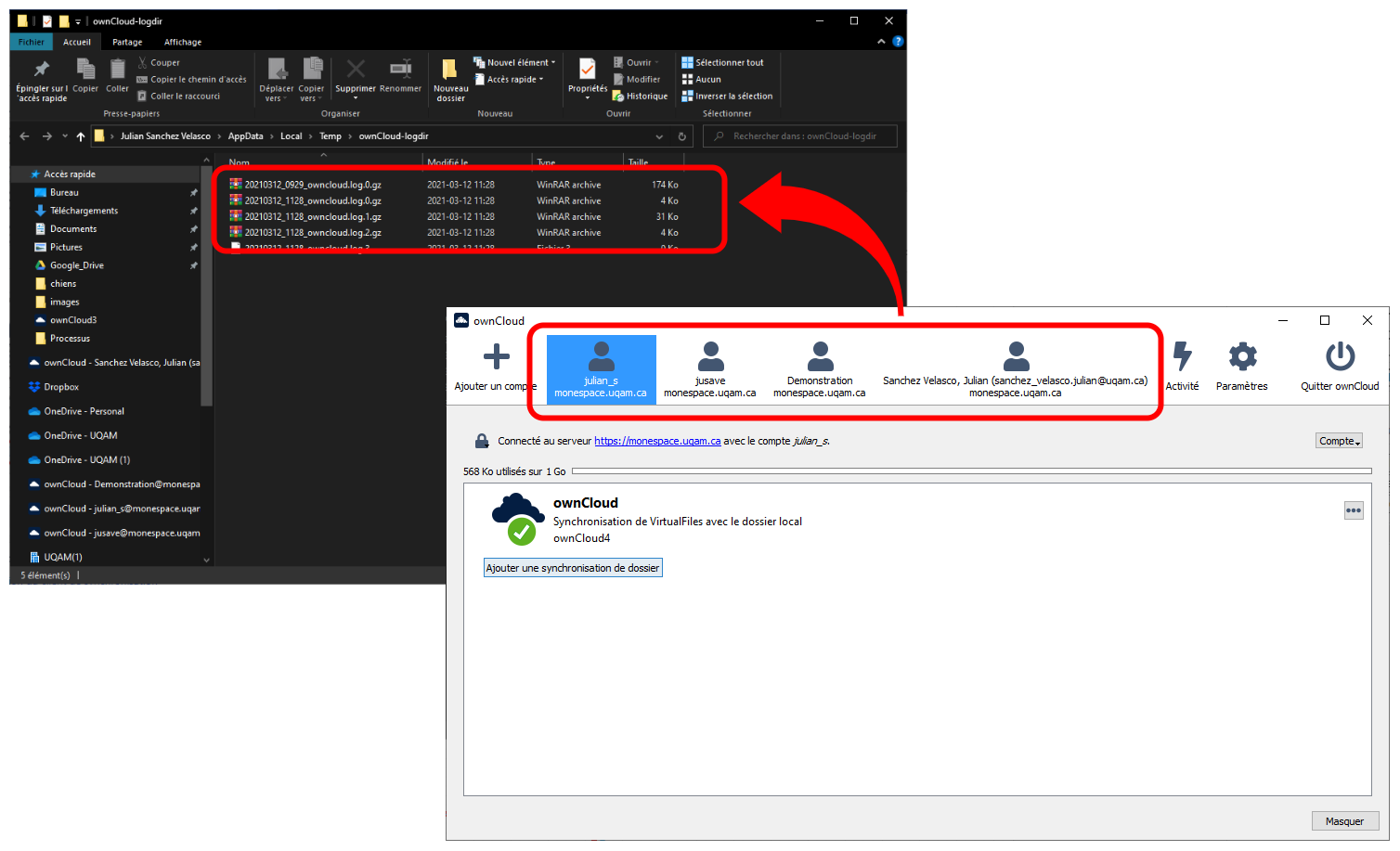
Task: Click the refresh button beside address bar
Action: click(x=682, y=136)
